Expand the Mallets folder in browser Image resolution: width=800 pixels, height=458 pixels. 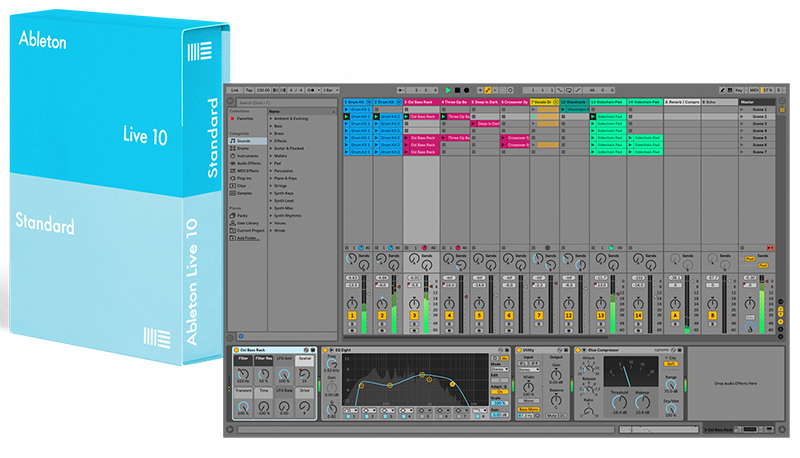pos(271,156)
